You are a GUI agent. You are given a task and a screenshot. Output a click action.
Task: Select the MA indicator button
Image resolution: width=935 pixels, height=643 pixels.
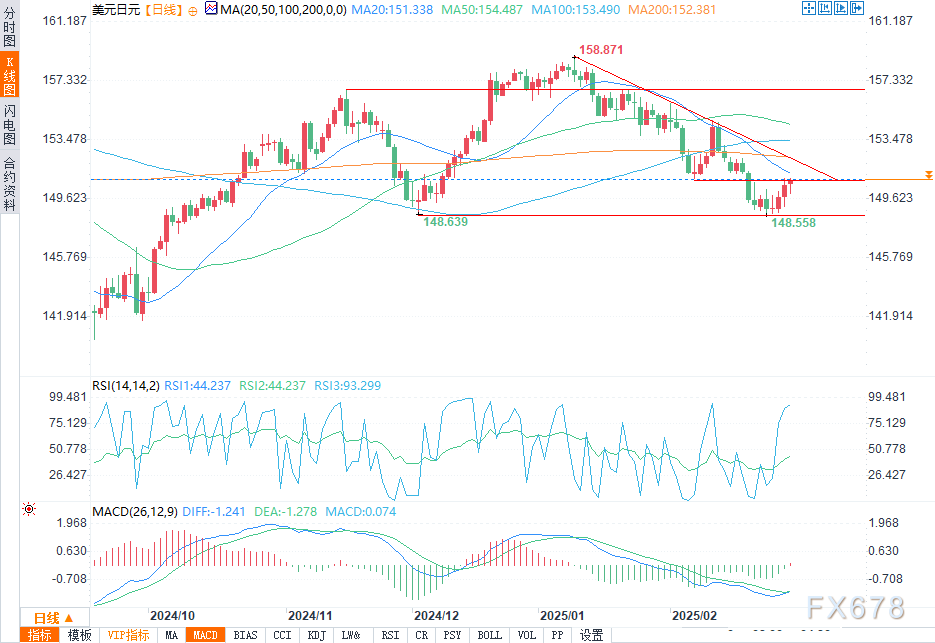click(x=171, y=635)
